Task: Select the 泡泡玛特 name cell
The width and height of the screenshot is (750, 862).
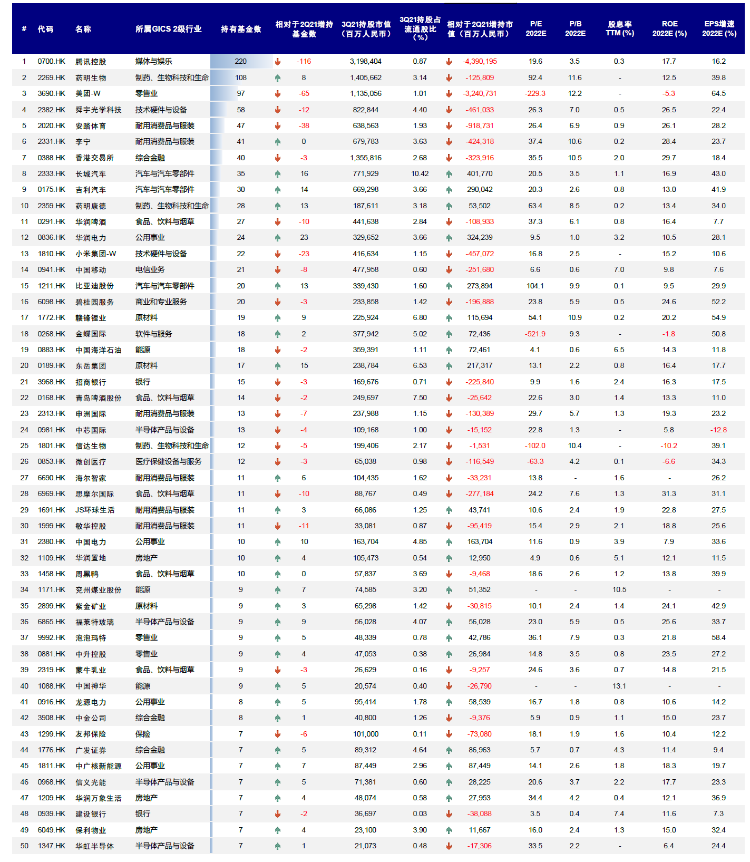Action: tap(91, 638)
